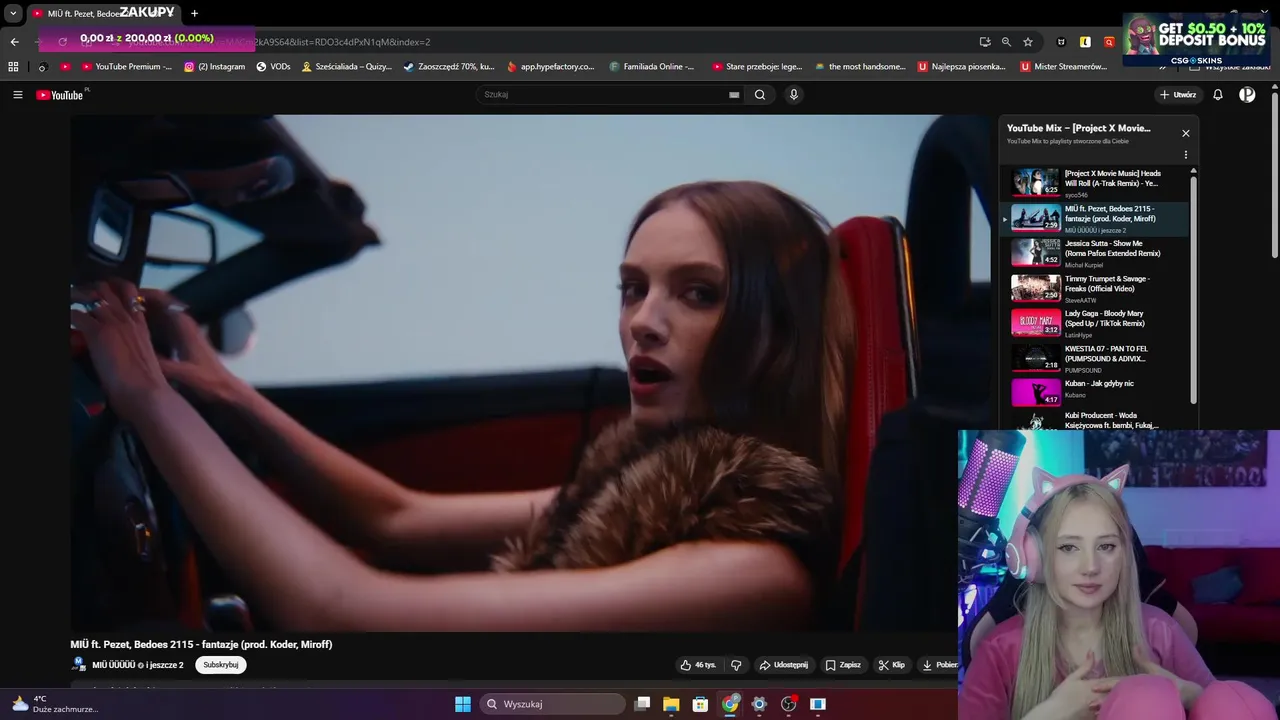This screenshot has height=720, width=1280.
Task: Open File Explorer from taskbar
Action: (x=671, y=704)
